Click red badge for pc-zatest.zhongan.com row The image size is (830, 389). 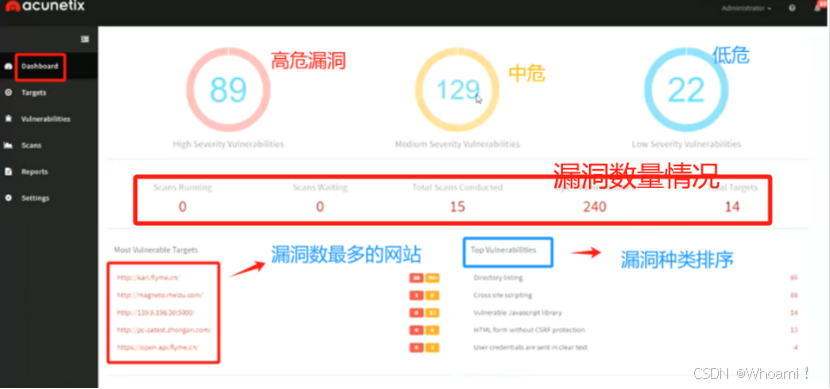tap(417, 330)
